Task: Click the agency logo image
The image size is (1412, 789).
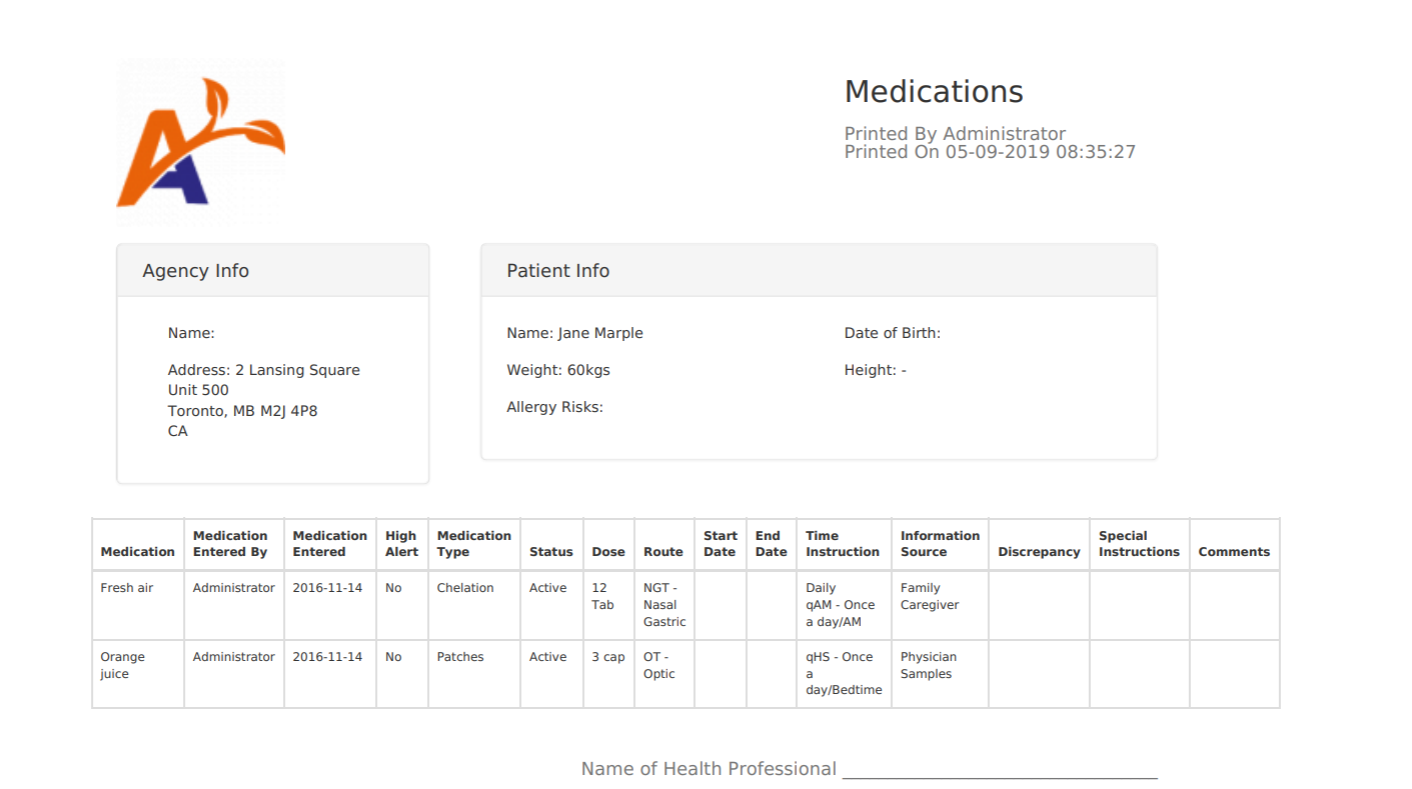Action: (x=201, y=141)
